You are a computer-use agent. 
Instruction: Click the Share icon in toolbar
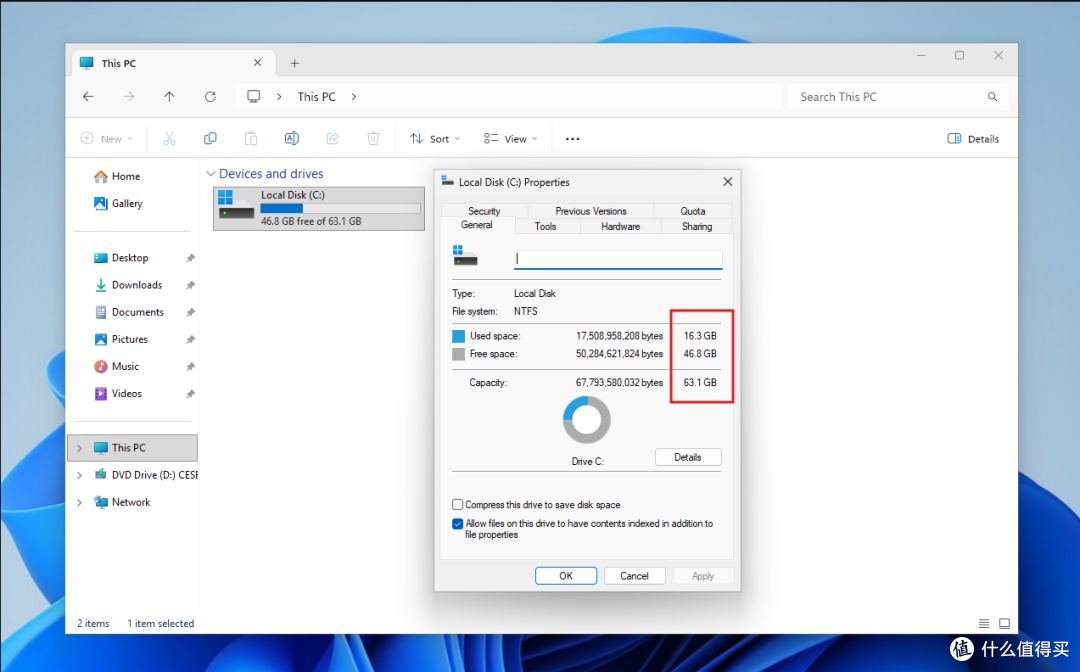pyautogui.click(x=332, y=138)
